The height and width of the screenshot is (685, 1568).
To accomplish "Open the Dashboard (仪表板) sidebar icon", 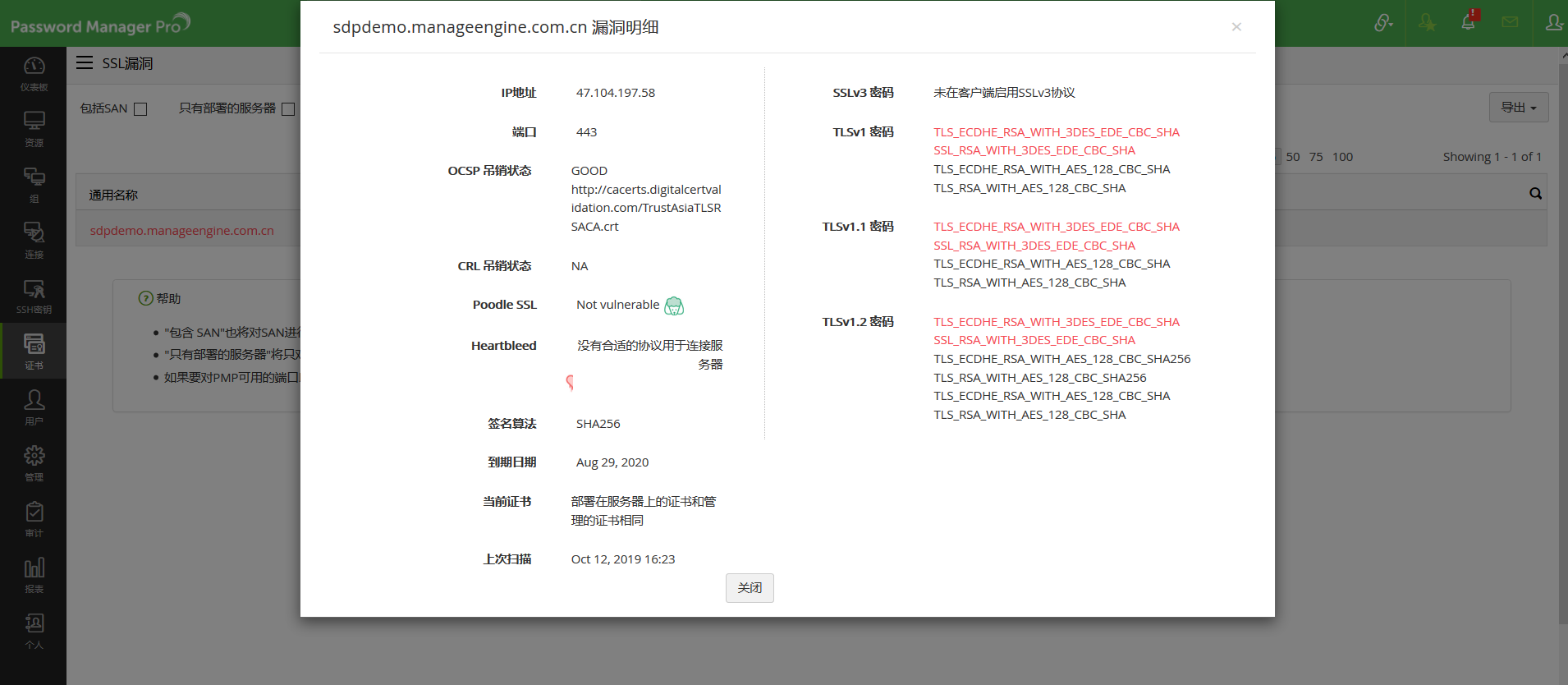I will (x=34, y=74).
